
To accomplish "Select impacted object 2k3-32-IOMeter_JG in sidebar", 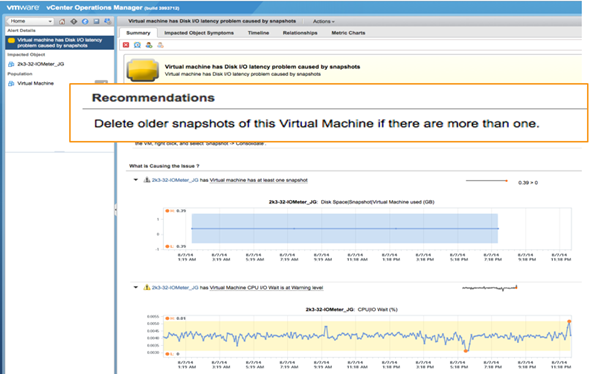I will (x=41, y=64).
